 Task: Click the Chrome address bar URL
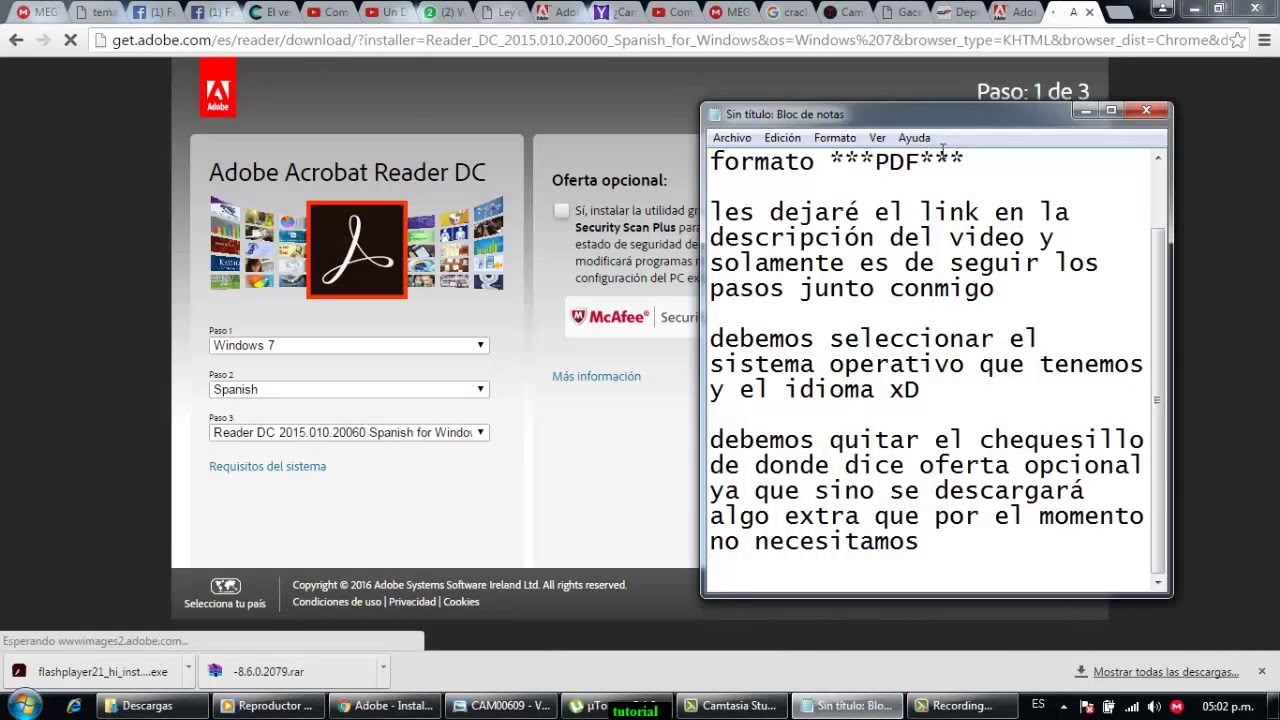(660, 40)
